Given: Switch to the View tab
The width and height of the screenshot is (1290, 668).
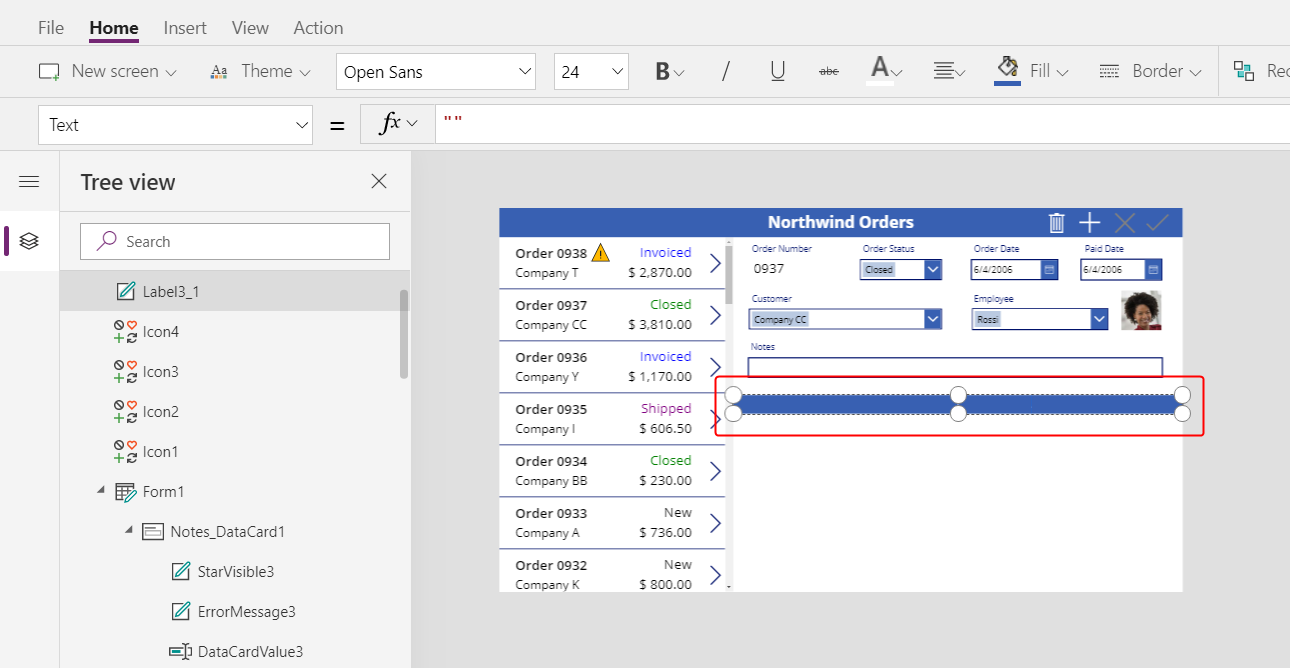Looking at the screenshot, I should [250, 28].
